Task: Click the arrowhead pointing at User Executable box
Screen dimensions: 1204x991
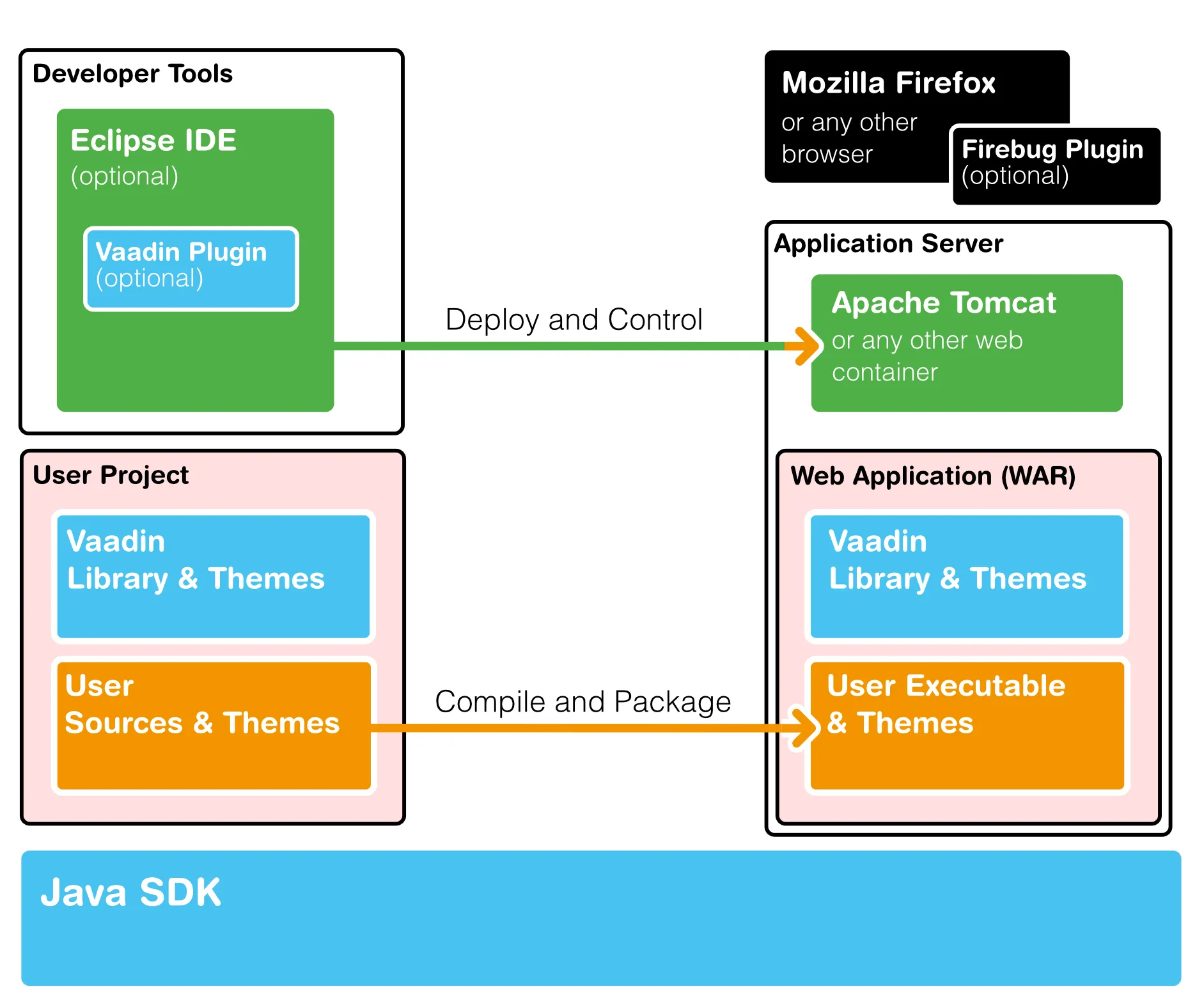Action: pyautogui.click(x=804, y=727)
